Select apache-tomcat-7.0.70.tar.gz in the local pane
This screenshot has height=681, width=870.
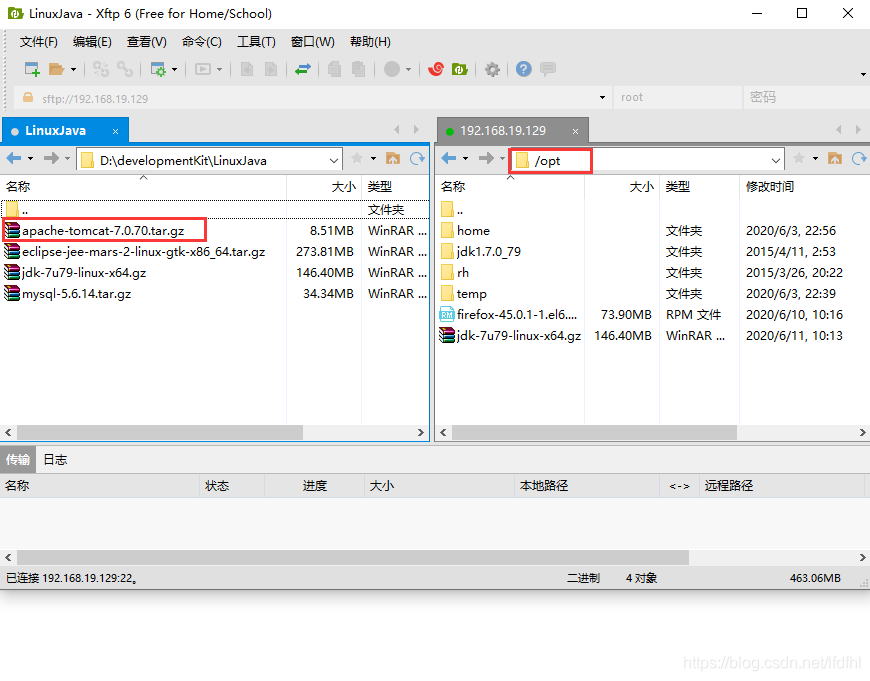(103, 230)
